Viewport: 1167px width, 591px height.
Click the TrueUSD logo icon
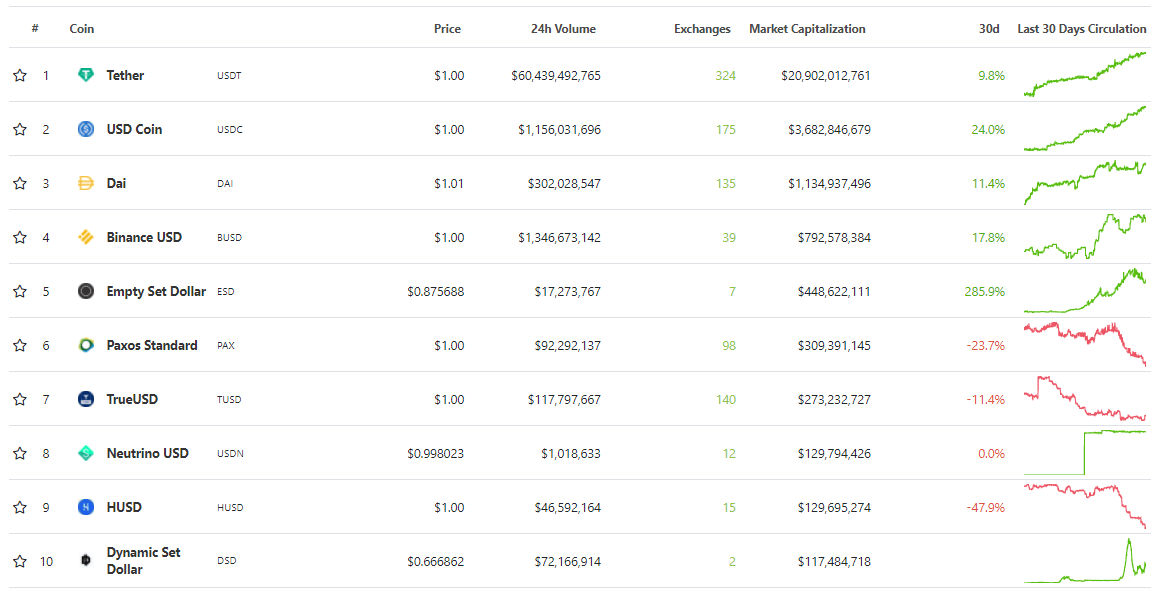click(x=86, y=399)
